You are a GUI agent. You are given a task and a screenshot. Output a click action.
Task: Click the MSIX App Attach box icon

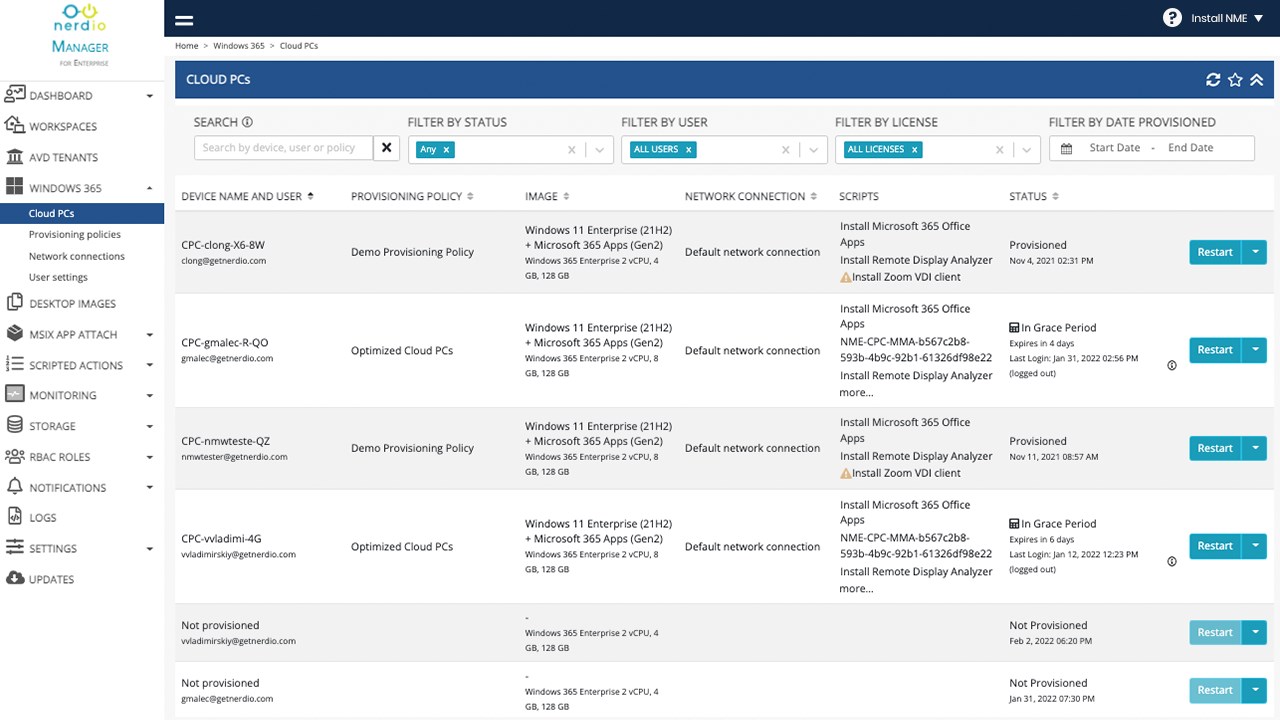point(15,334)
